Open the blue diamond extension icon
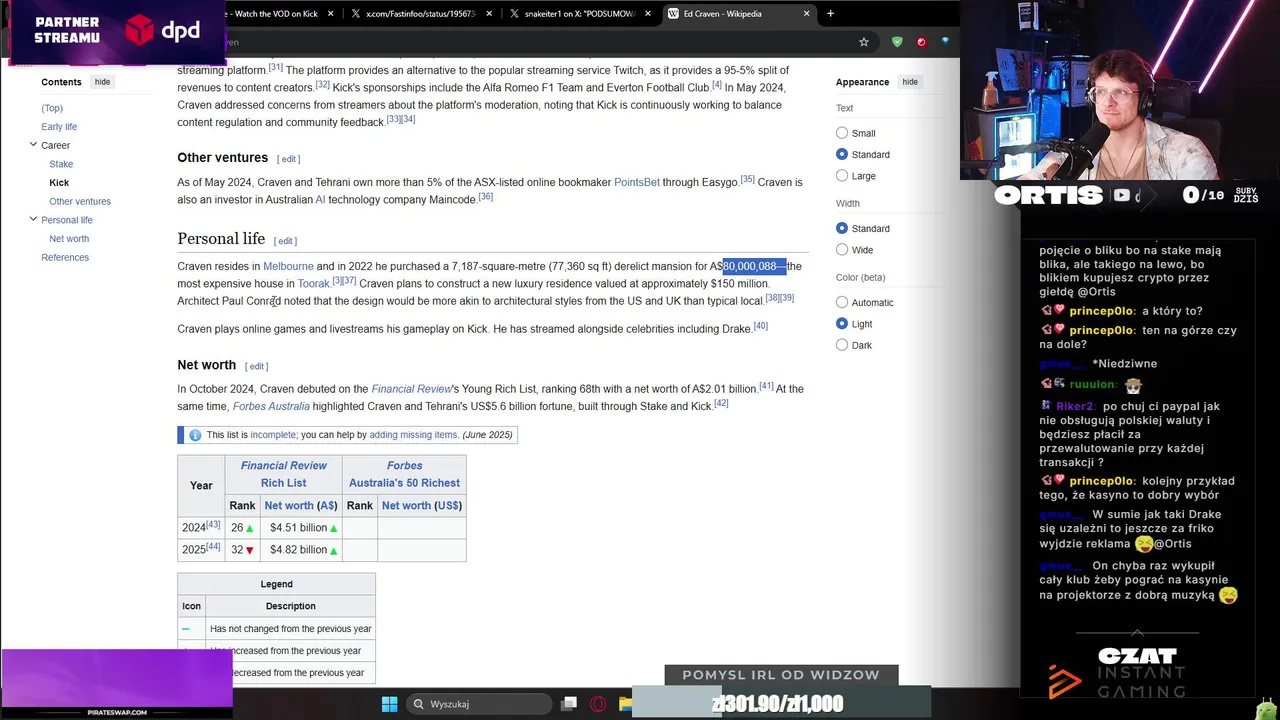 pyautogui.click(x=945, y=42)
